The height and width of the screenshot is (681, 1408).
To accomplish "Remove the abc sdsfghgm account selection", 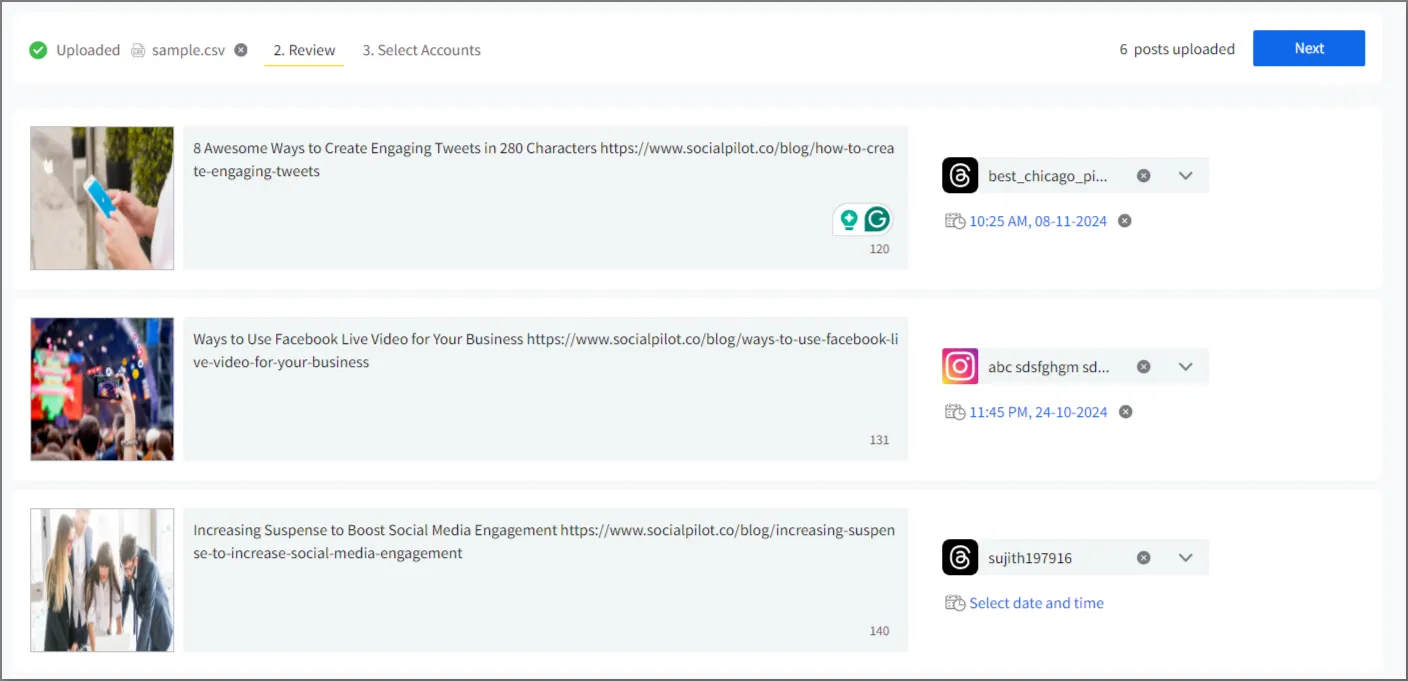I will coord(1144,367).
